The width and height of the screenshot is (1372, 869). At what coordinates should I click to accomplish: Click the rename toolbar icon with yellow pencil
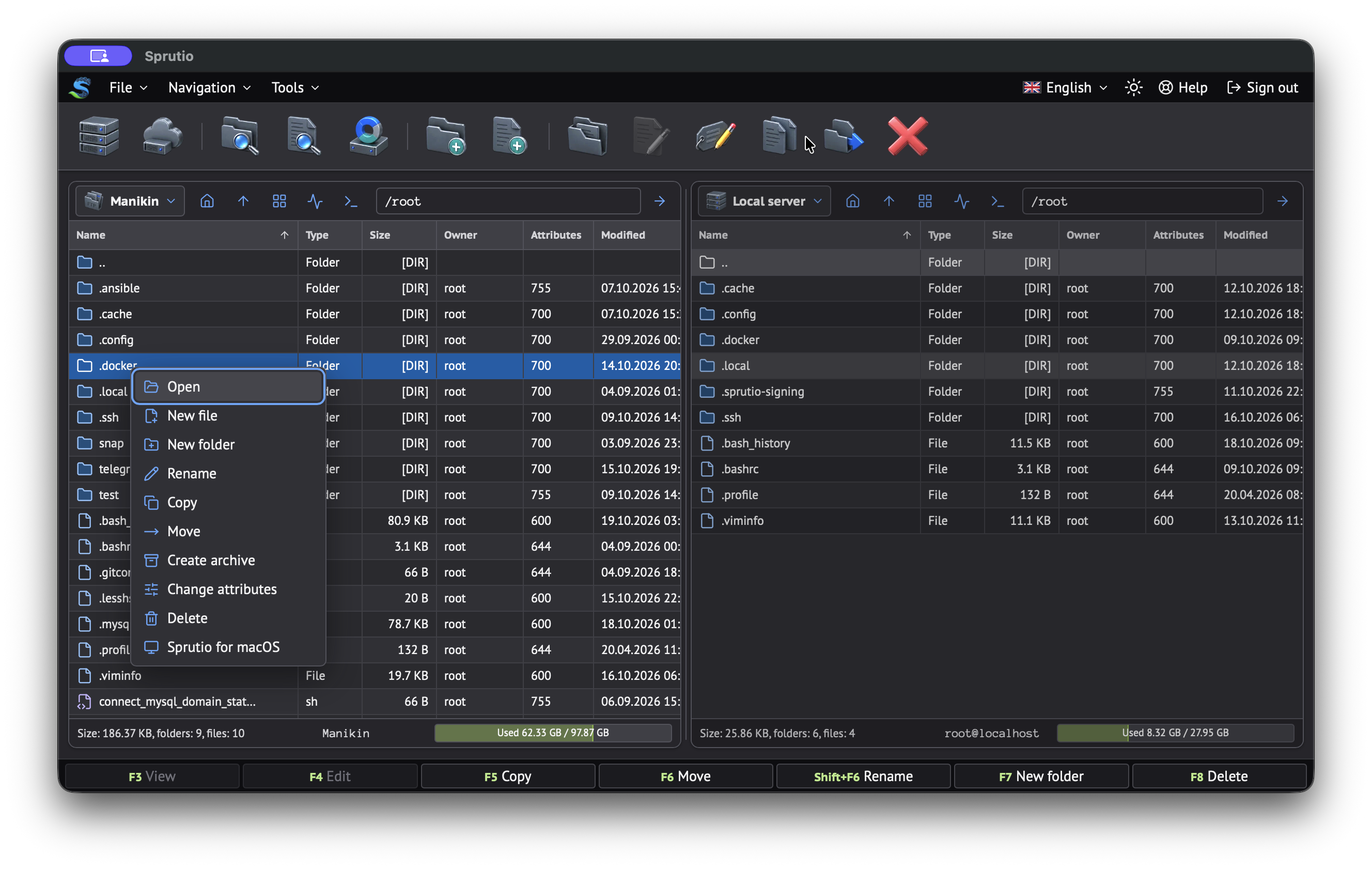(715, 136)
